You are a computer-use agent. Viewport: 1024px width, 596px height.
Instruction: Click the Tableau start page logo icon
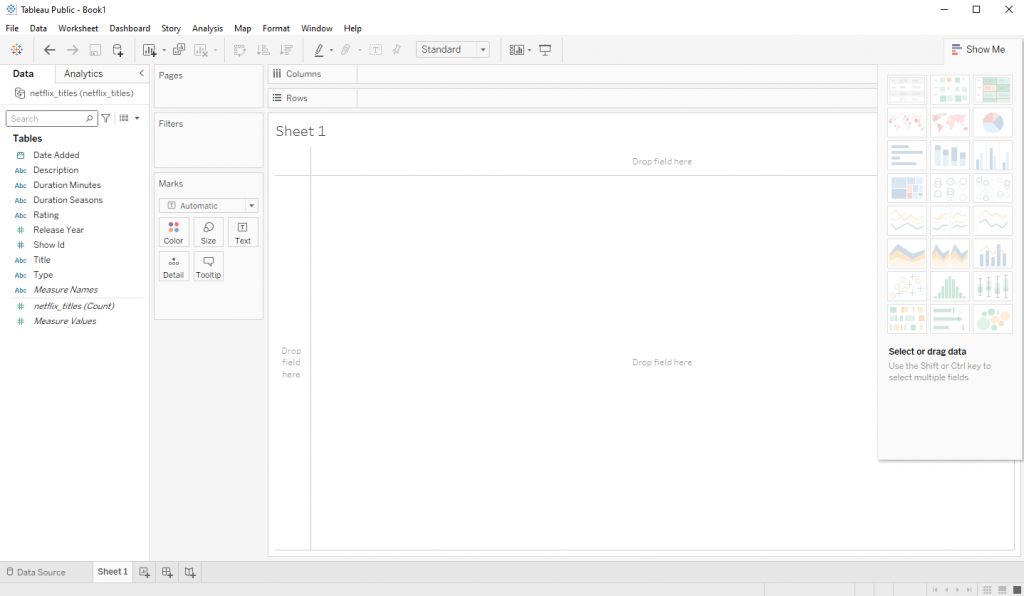click(17, 50)
